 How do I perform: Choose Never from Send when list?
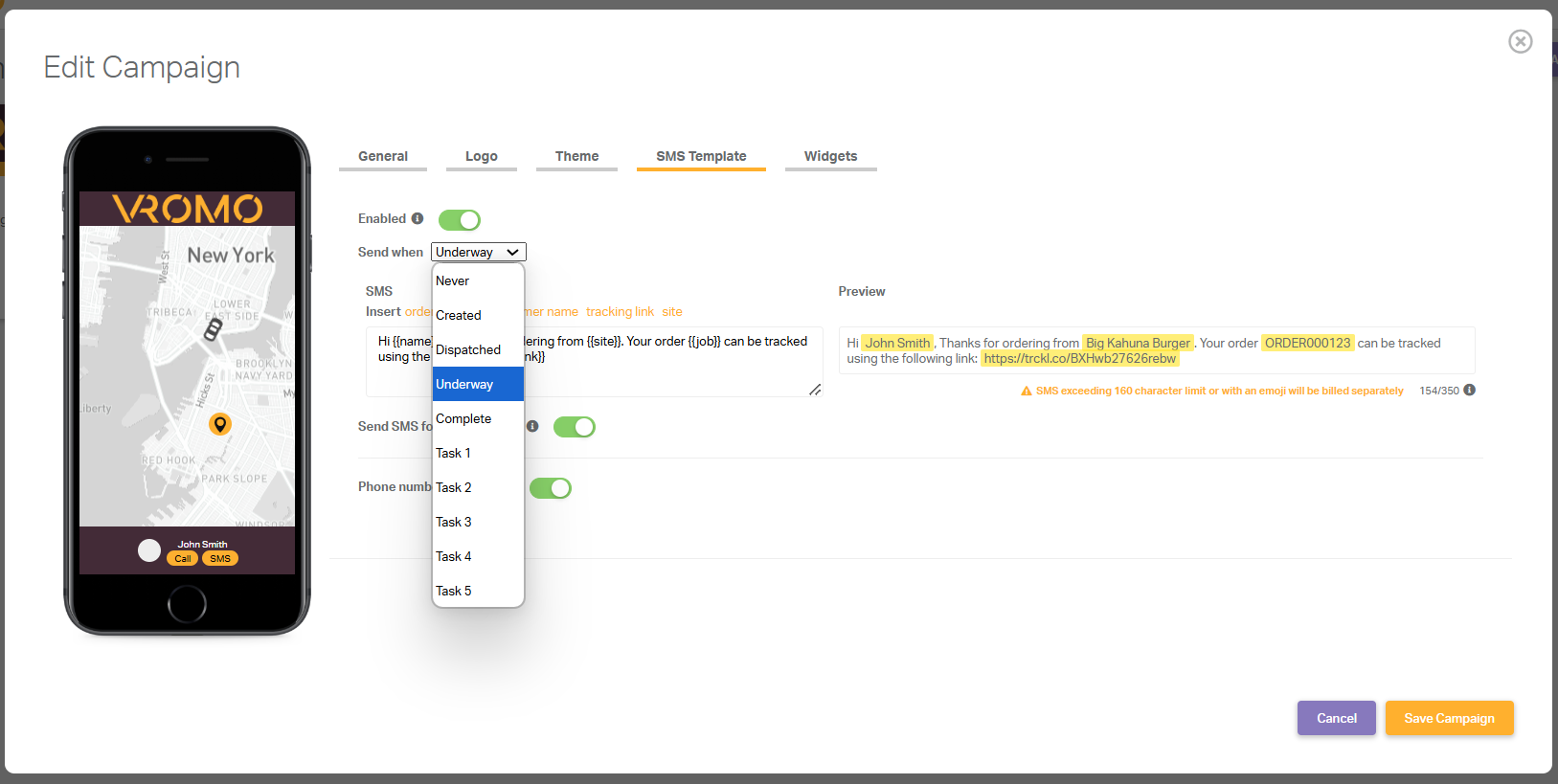(478, 280)
